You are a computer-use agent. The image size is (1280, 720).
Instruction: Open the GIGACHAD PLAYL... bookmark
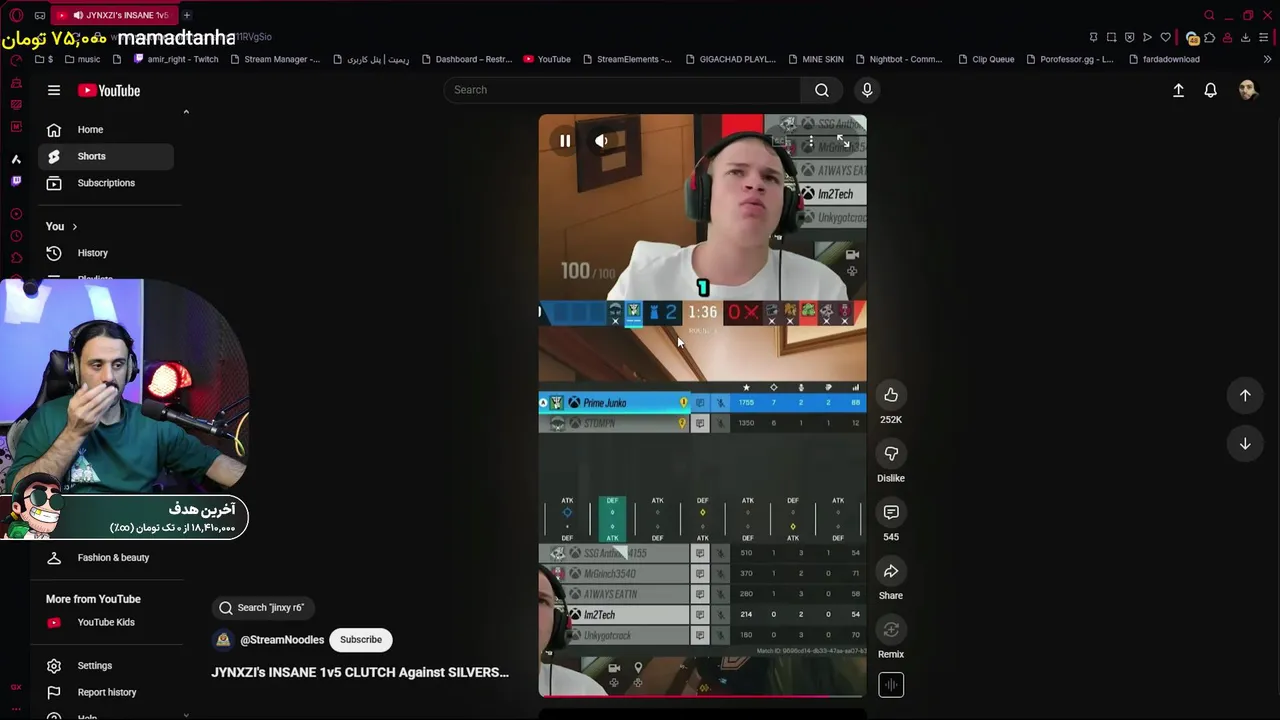pyautogui.click(x=731, y=59)
